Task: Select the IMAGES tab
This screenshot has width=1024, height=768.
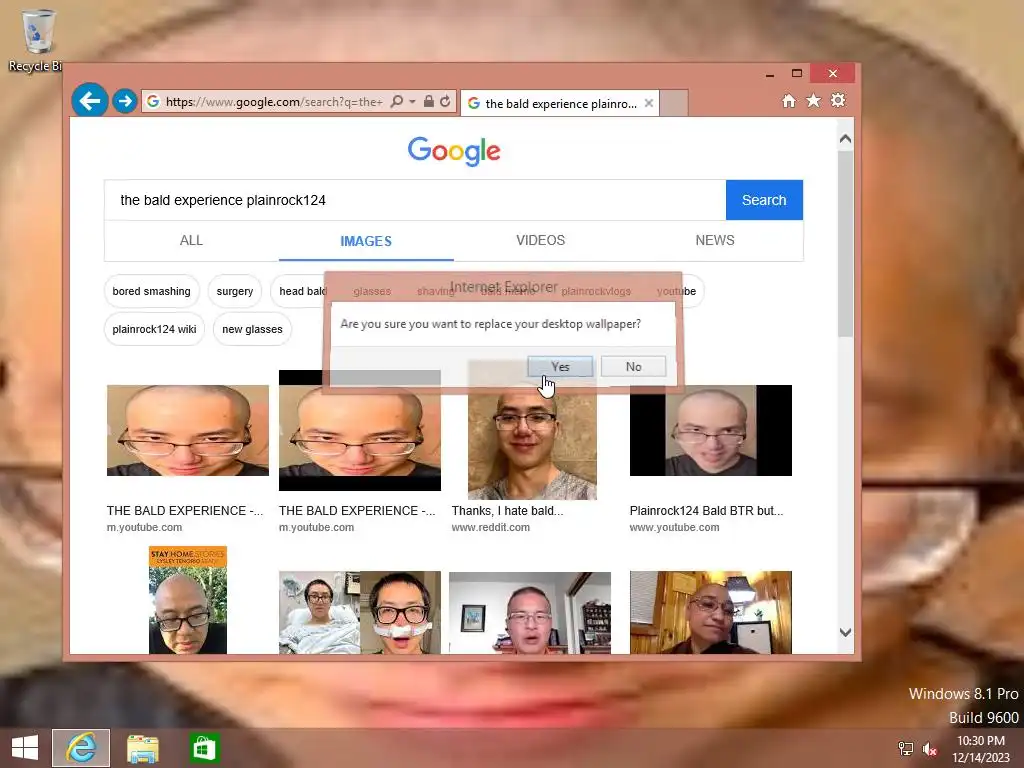Action: click(366, 241)
